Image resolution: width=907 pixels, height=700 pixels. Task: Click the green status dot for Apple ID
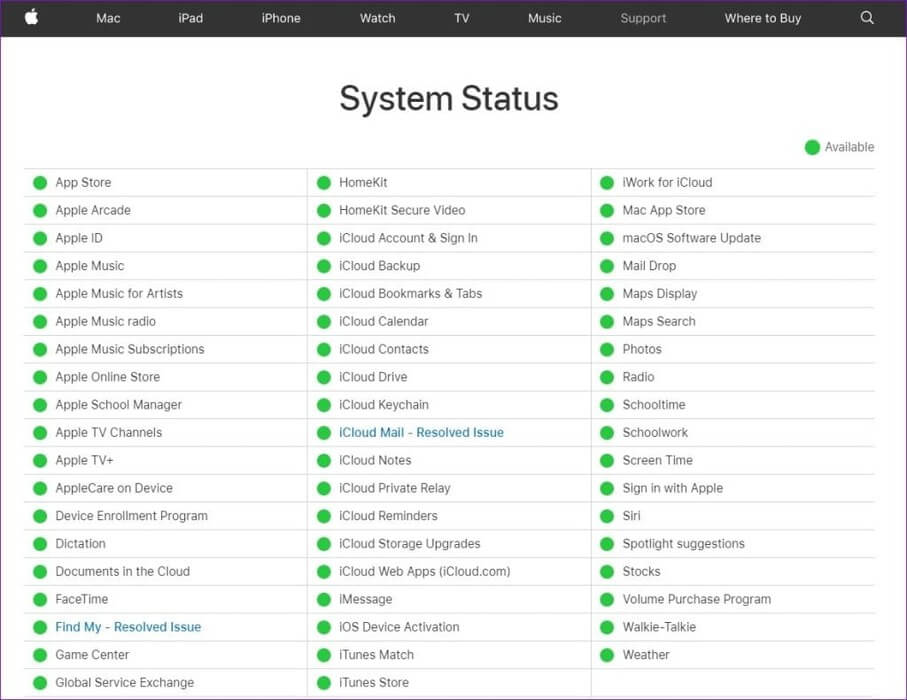click(x=40, y=238)
